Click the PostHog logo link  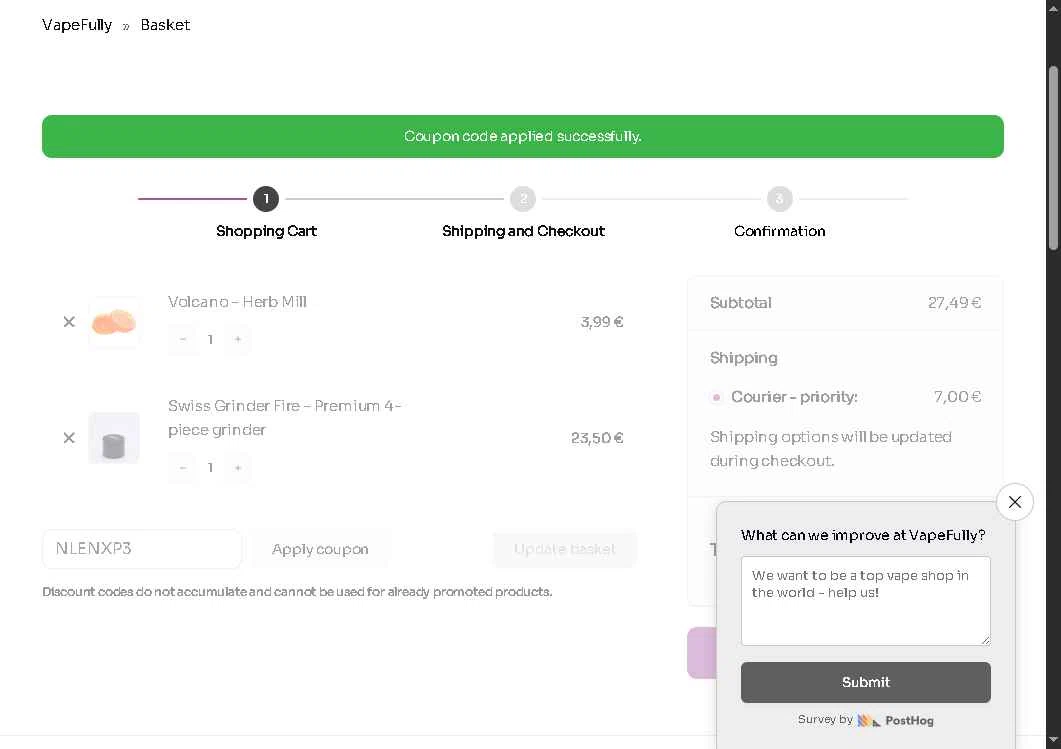[896, 720]
